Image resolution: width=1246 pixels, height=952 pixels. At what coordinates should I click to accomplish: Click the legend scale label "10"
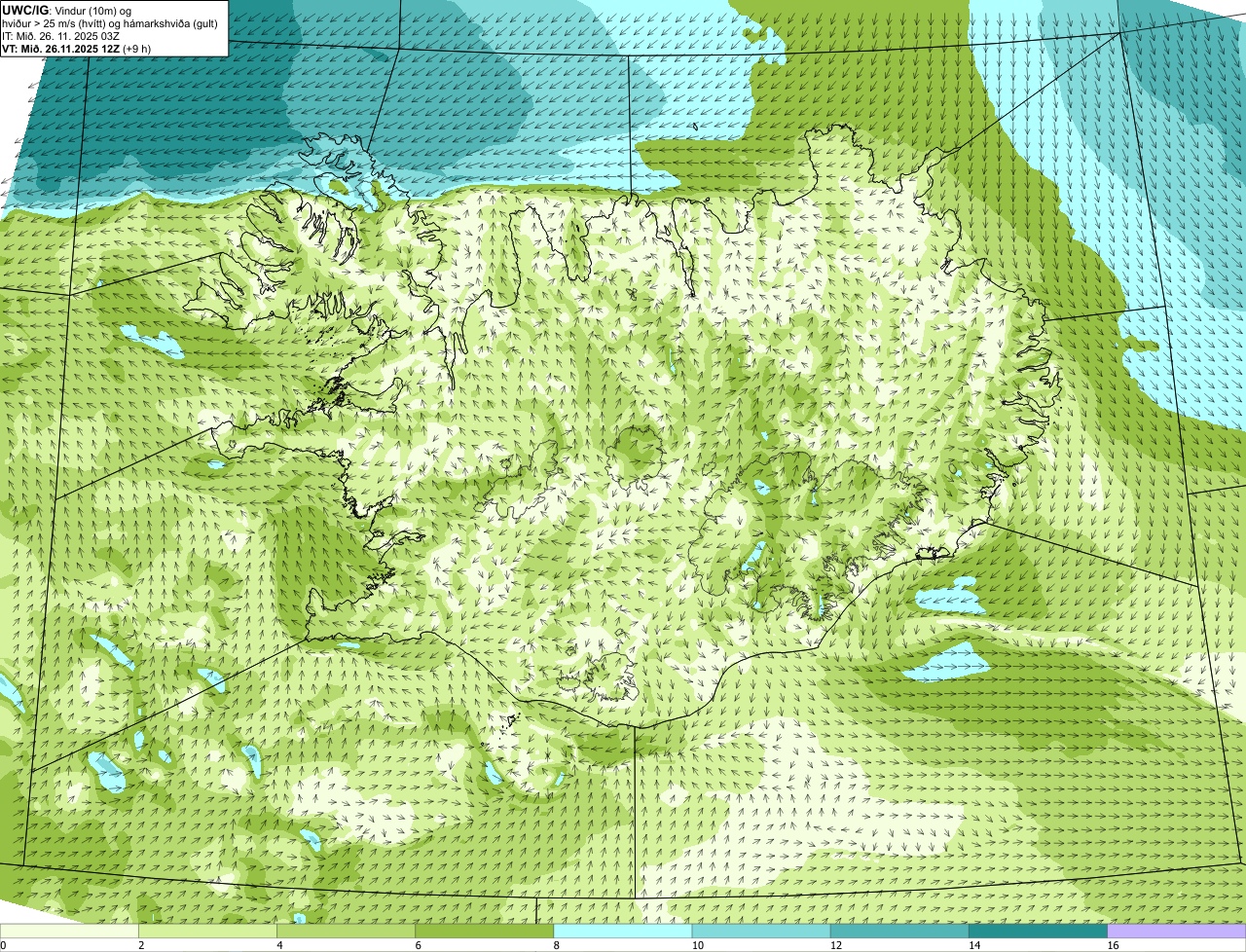[x=697, y=945]
